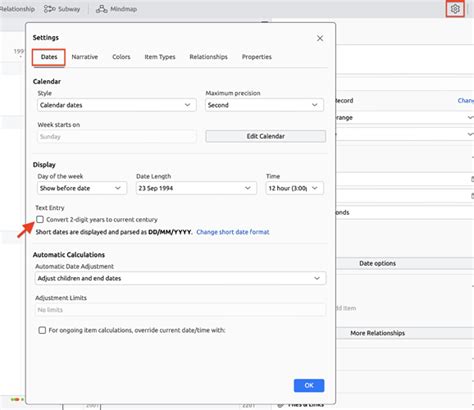Click the Edit Calendar button
This screenshot has width=474, height=410.
tap(266, 136)
